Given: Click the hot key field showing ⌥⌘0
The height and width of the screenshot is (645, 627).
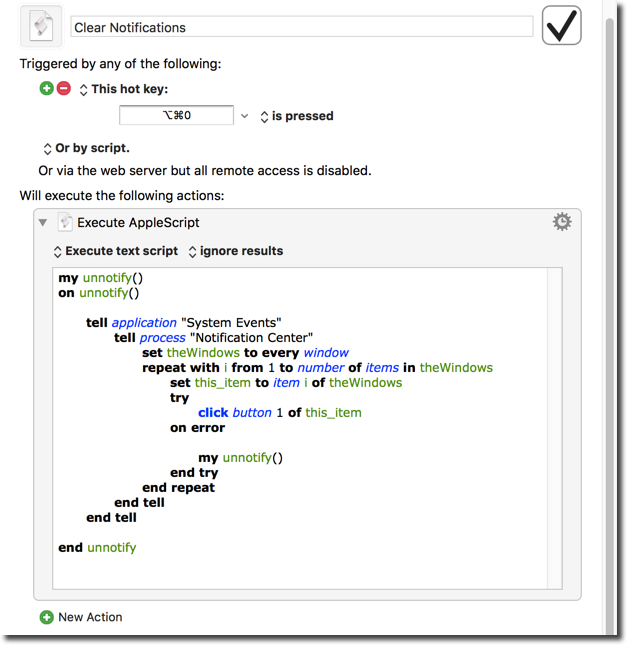Looking at the screenshot, I should [176, 115].
